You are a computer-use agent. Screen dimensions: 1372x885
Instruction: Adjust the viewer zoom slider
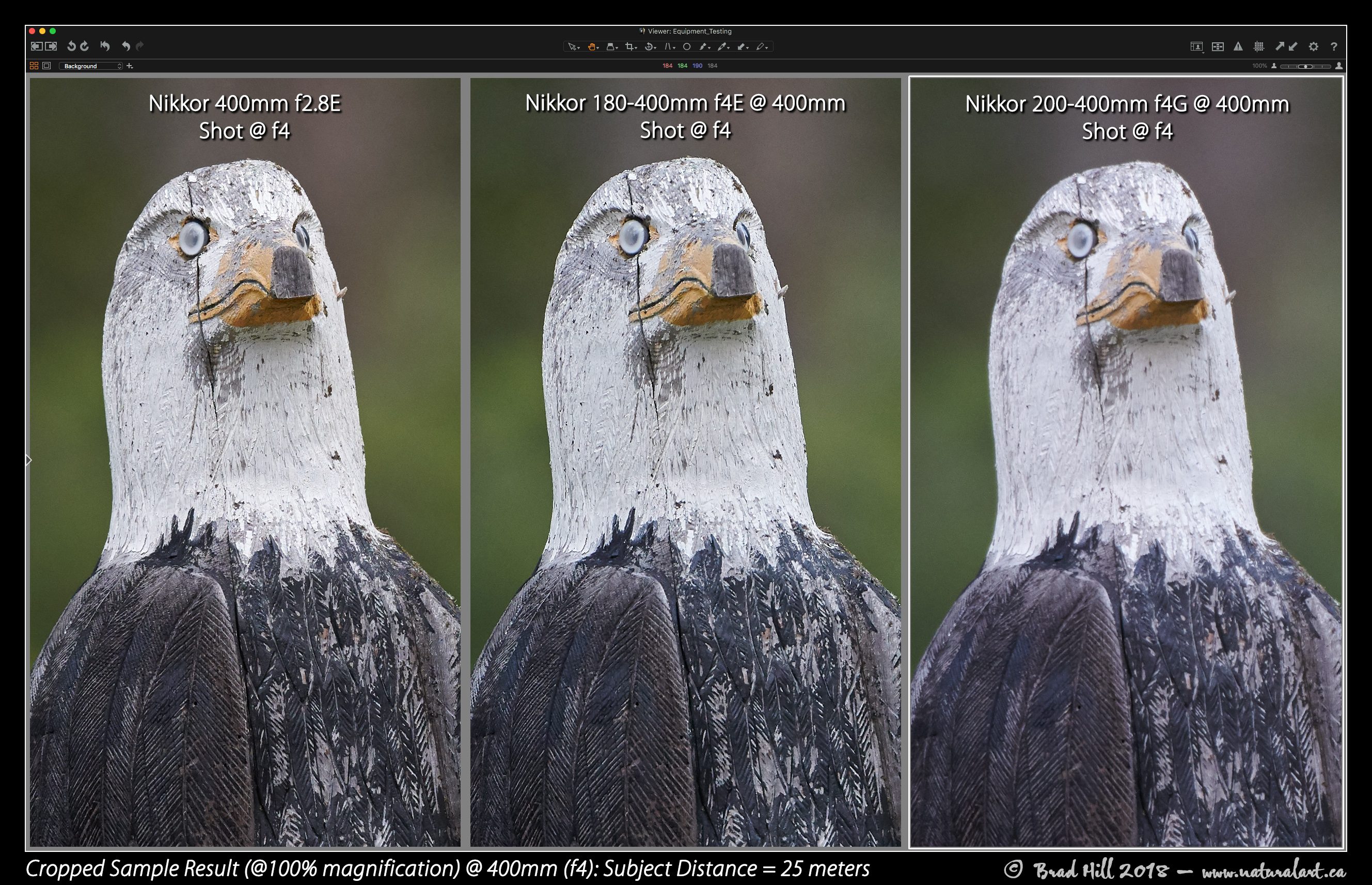point(1305,66)
